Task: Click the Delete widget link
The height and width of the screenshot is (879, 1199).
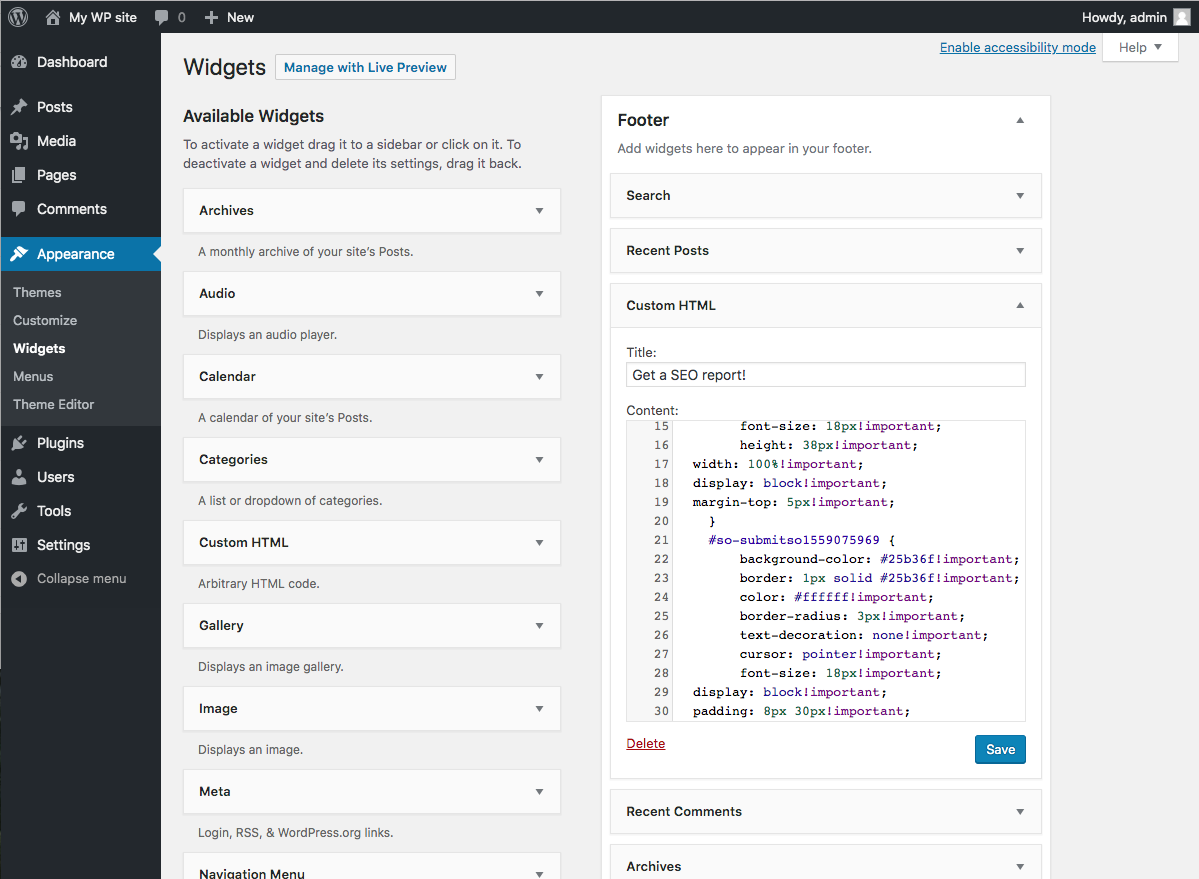Action: [x=645, y=744]
